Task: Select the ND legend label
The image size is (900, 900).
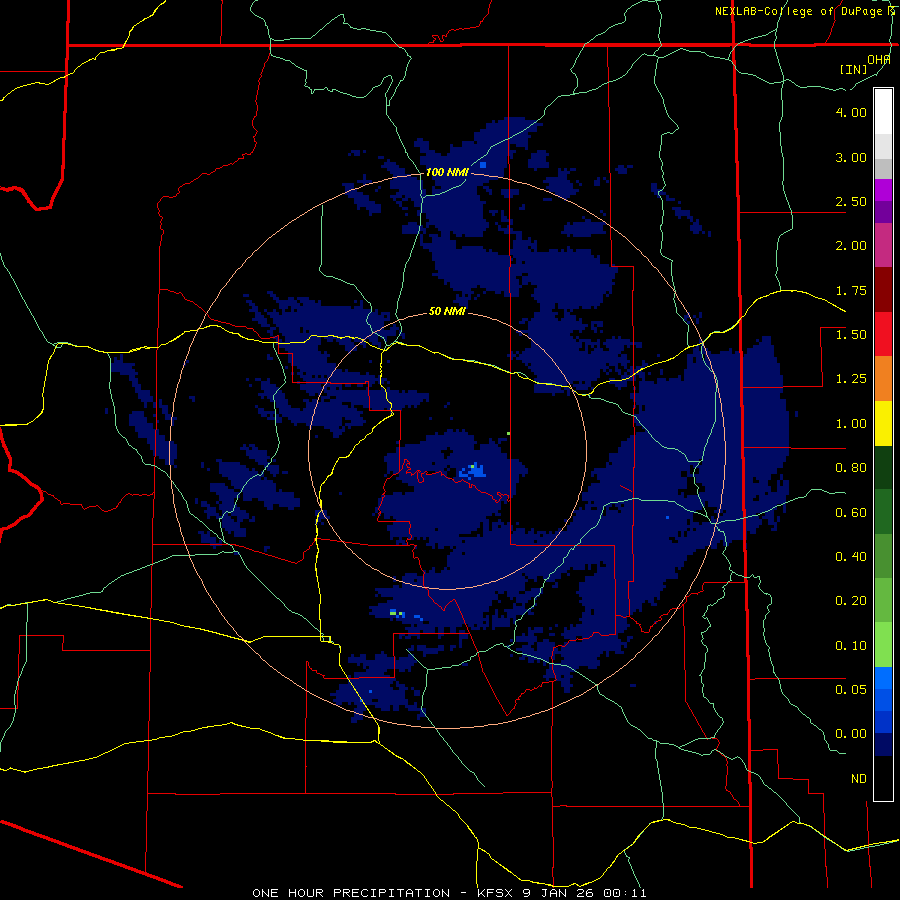Action: click(859, 779)
